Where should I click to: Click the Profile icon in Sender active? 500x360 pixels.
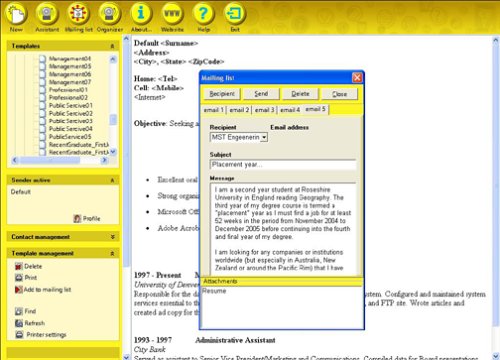pyautogui.click(x=77, y=219)
